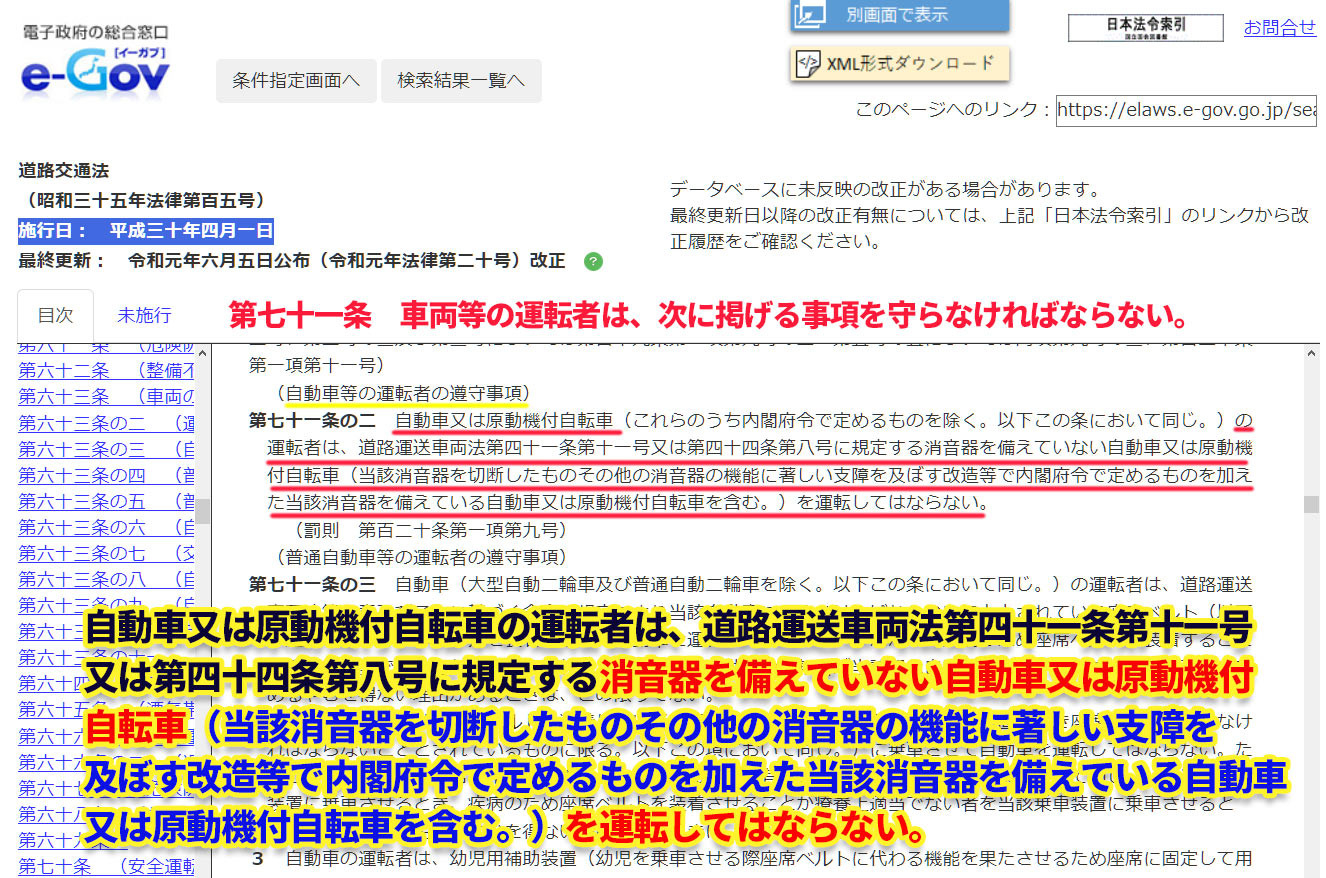Jump to 第六十三条の七 in sidebar
Screen dimensions: 1326x878
pyautogui.click(x=106, y=552)
